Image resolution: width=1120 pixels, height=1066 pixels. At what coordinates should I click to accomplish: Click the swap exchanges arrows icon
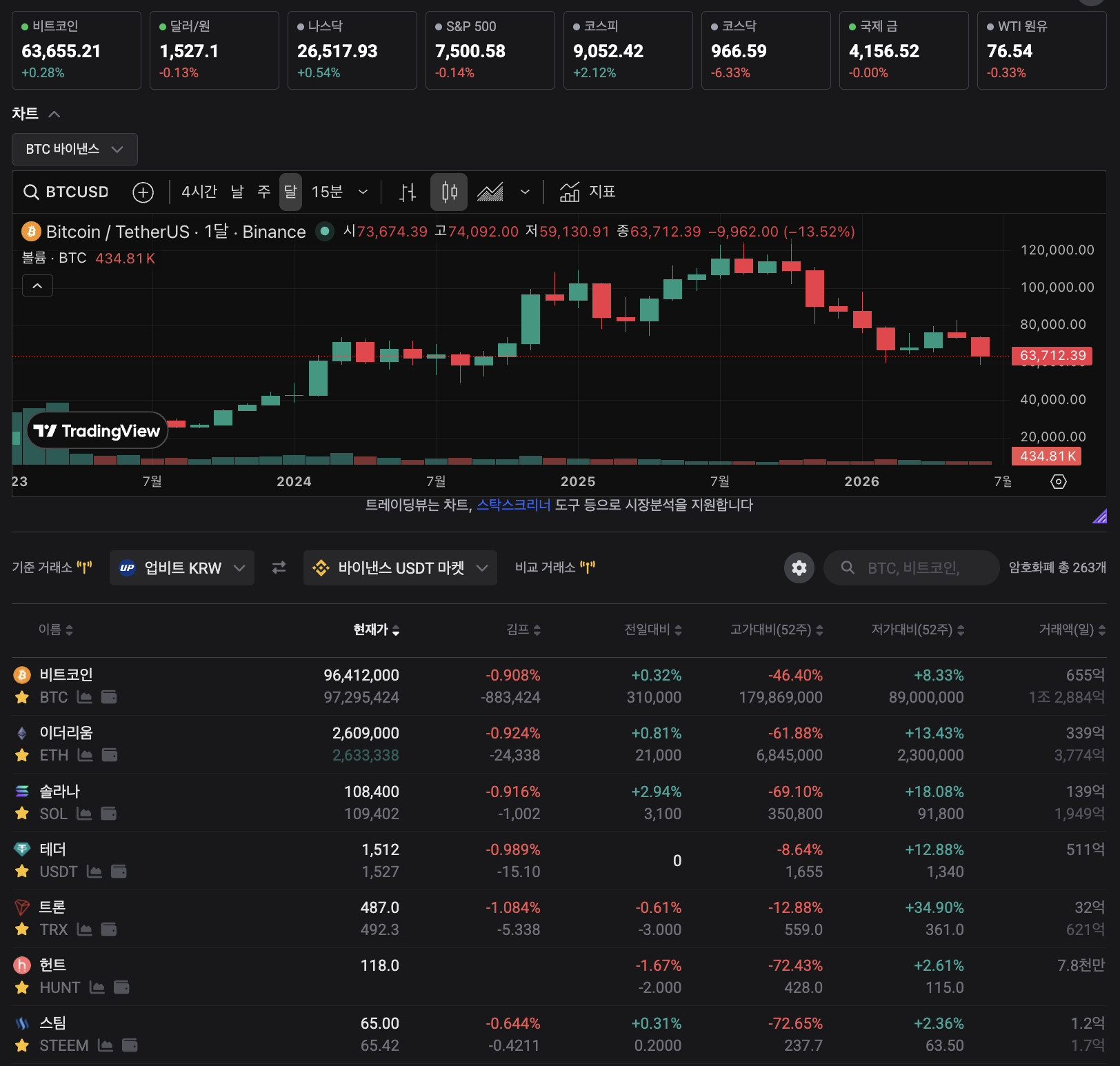coord(279,567)
